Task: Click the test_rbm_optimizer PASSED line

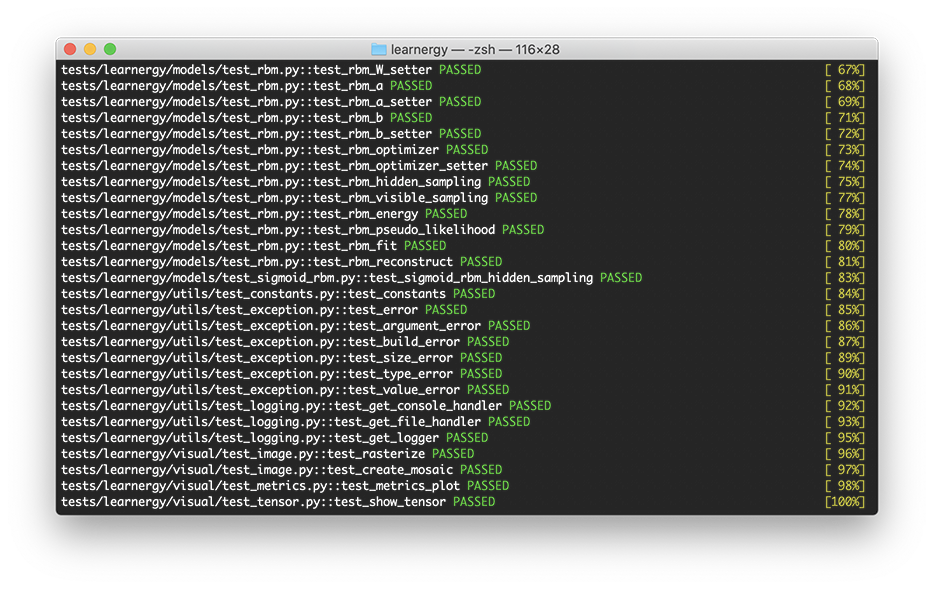Action: click(x=275, y=150)
